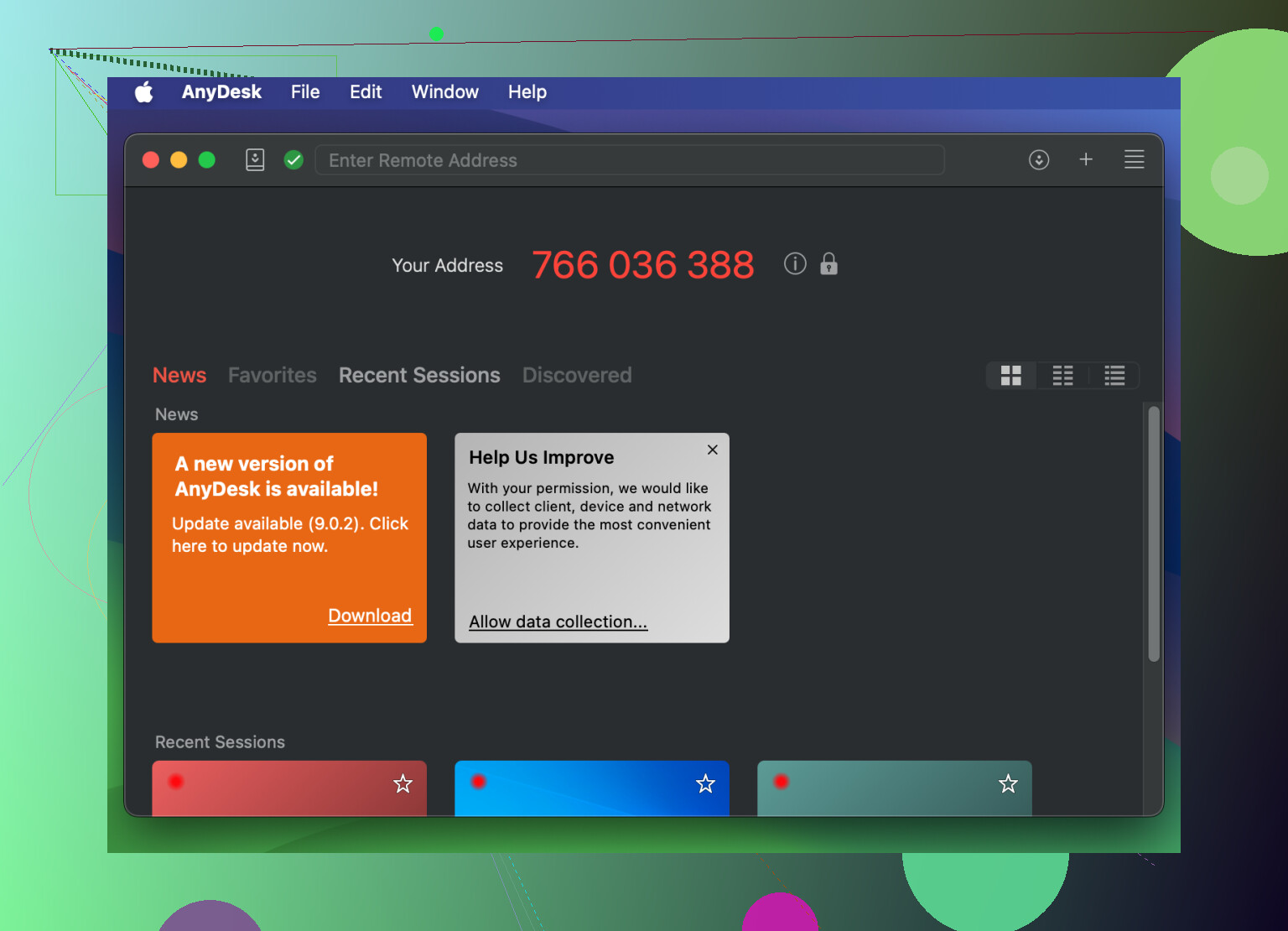This screenshot has width=1288, height=931.
Task: Click red status dot on the blue session
Action: [479, 782]
